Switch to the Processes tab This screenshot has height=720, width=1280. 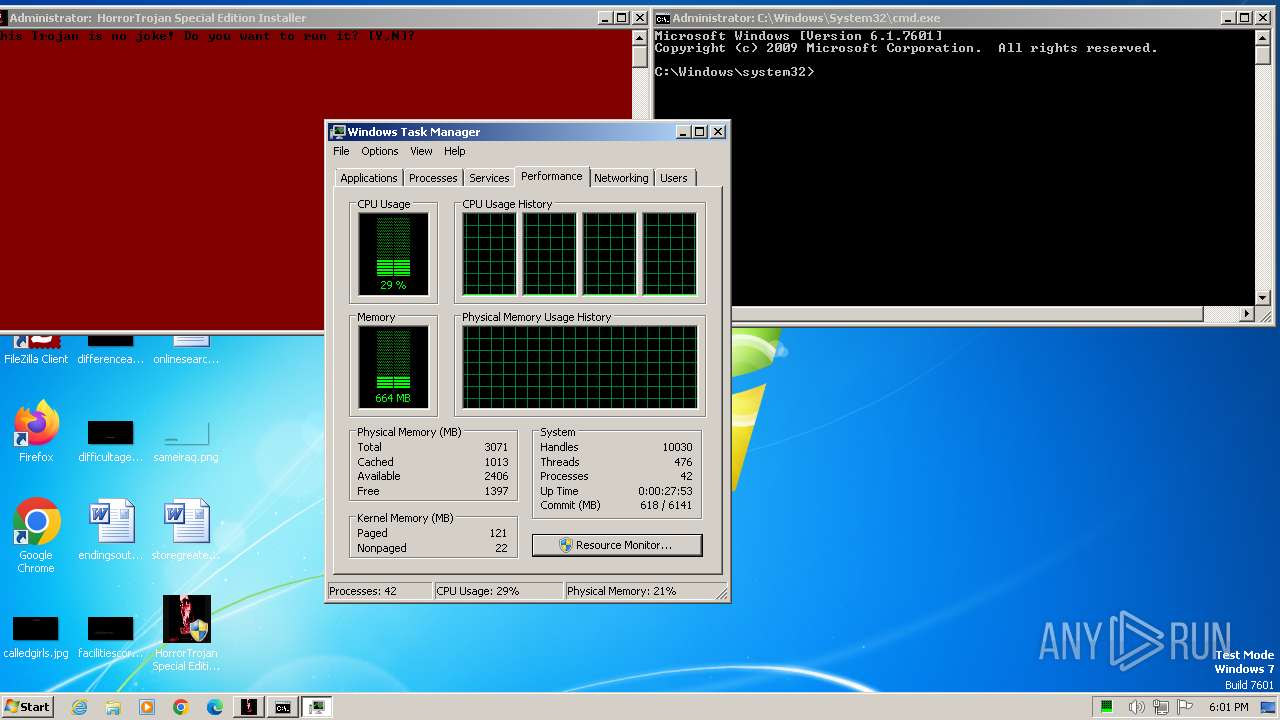point(433,178)
